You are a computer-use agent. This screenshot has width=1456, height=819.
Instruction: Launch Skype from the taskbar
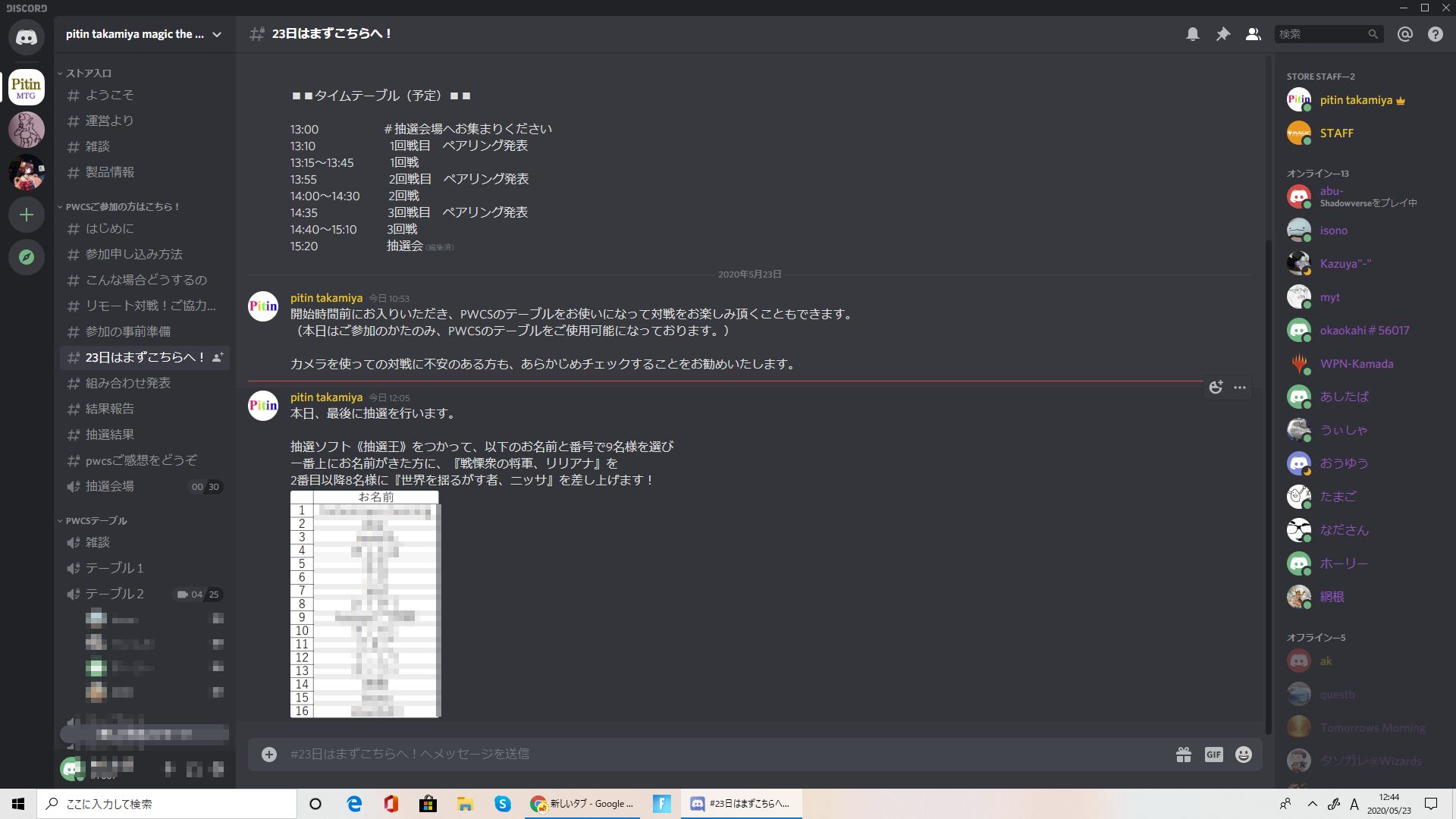[503, 804]
